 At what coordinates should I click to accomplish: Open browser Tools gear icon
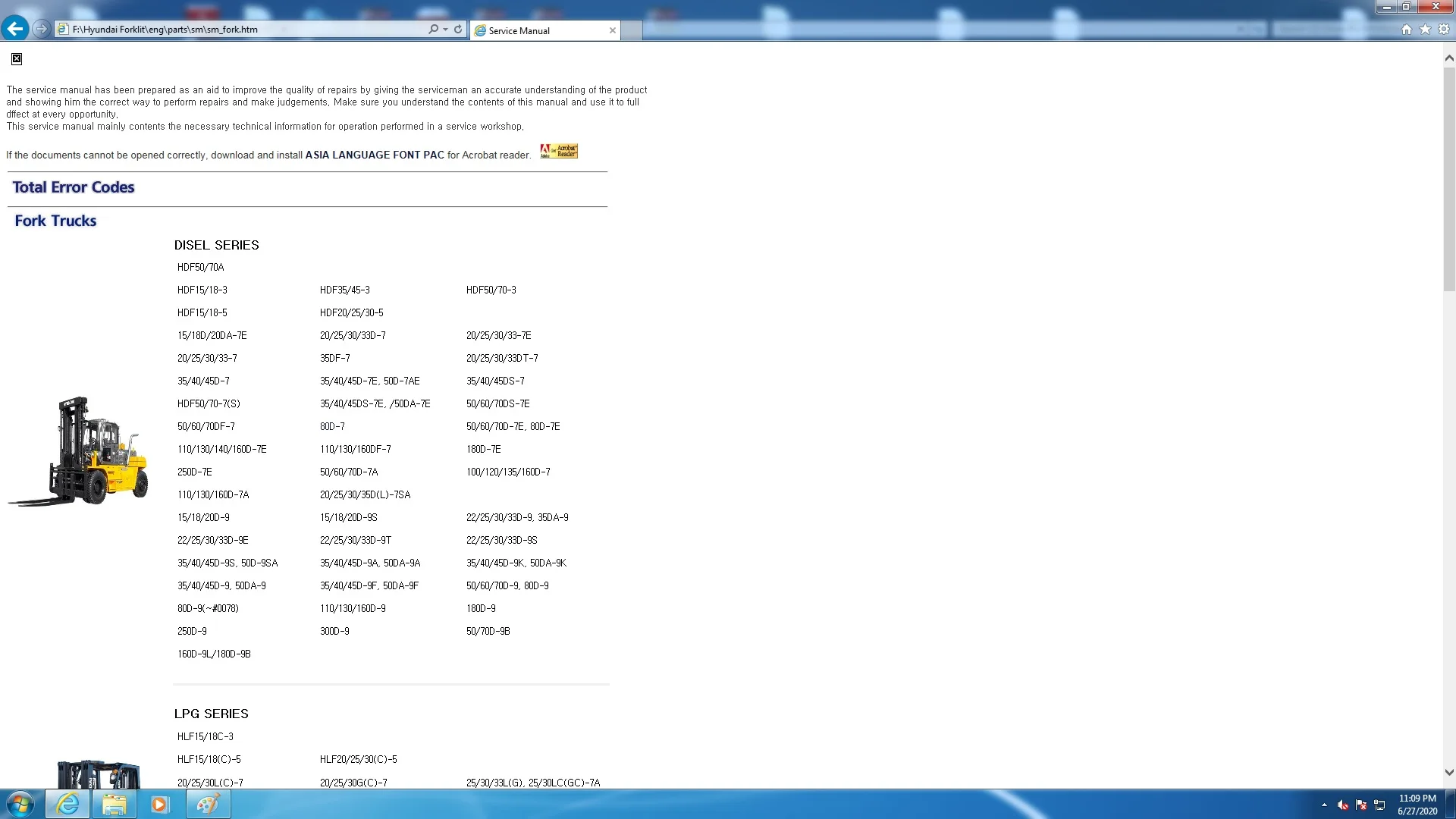(1444, 29)
